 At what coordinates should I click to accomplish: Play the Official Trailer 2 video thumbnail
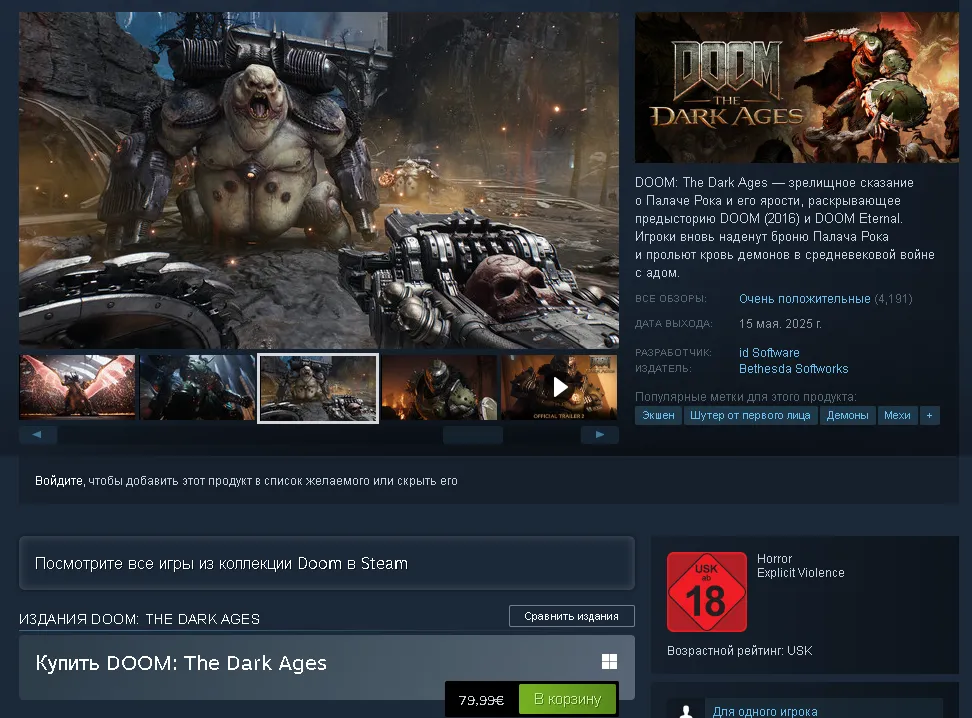tap(559, 388)
